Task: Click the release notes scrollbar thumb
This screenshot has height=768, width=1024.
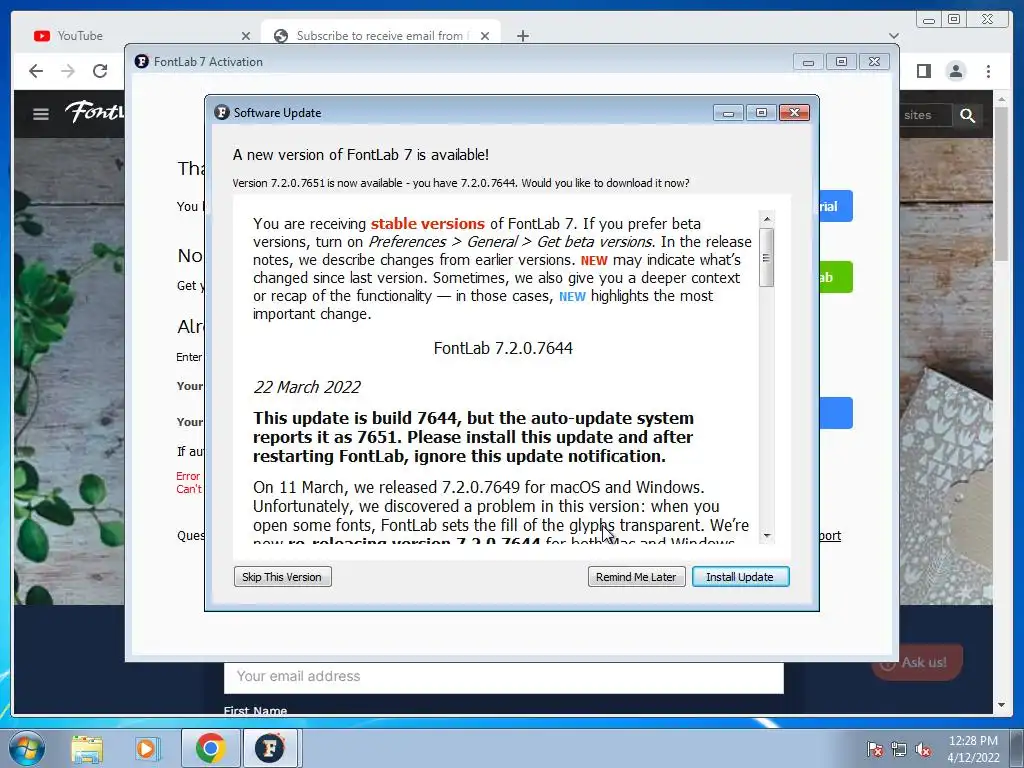Action: click(767, 257)
